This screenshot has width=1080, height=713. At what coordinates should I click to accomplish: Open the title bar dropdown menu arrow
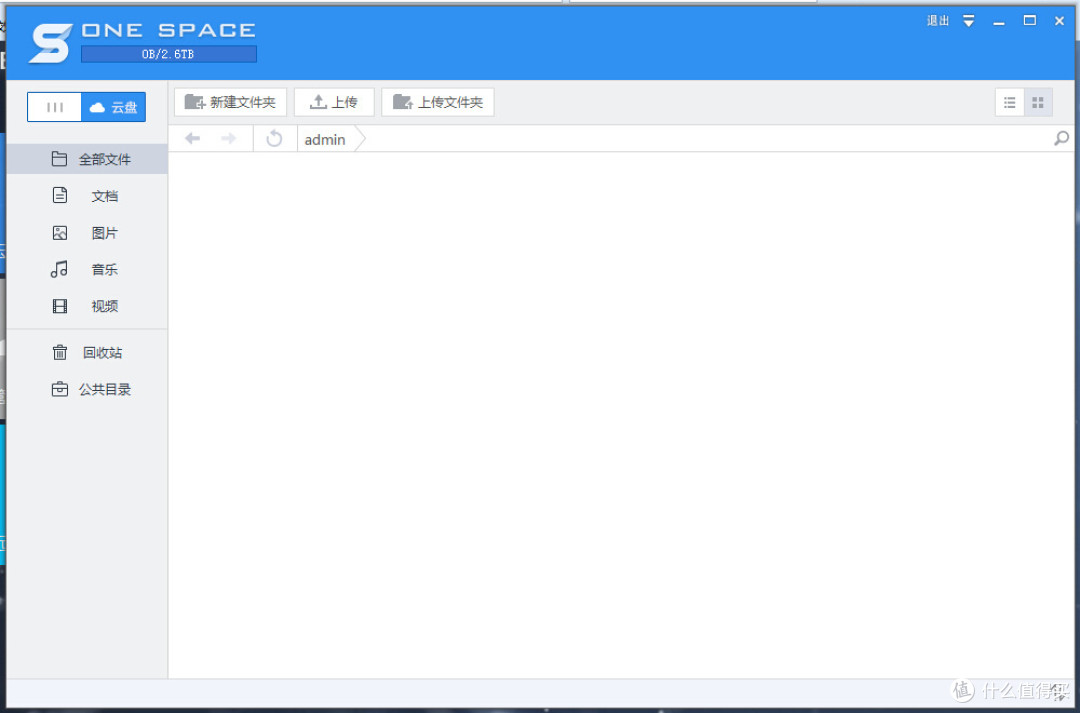[x=968, y=21]
